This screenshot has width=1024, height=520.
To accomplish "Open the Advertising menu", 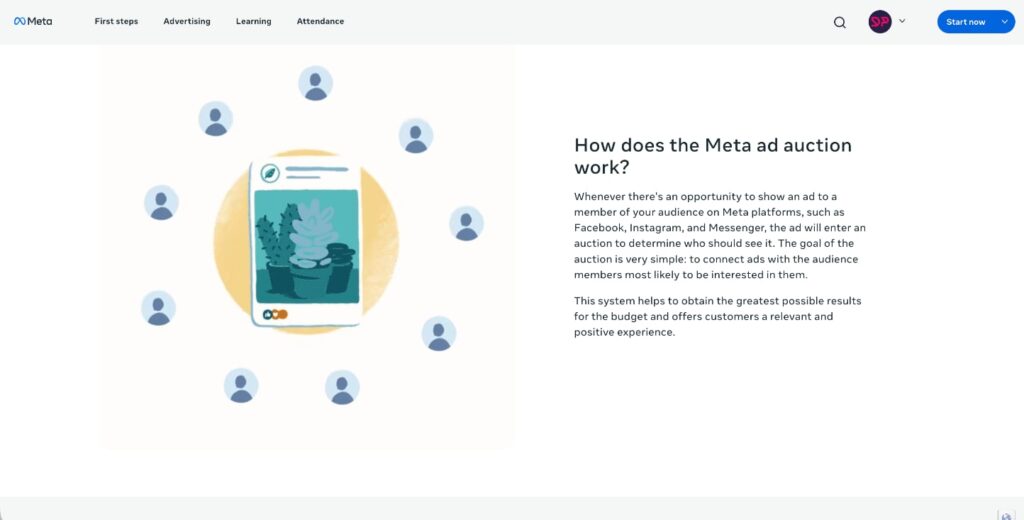I will click(187, 22).
